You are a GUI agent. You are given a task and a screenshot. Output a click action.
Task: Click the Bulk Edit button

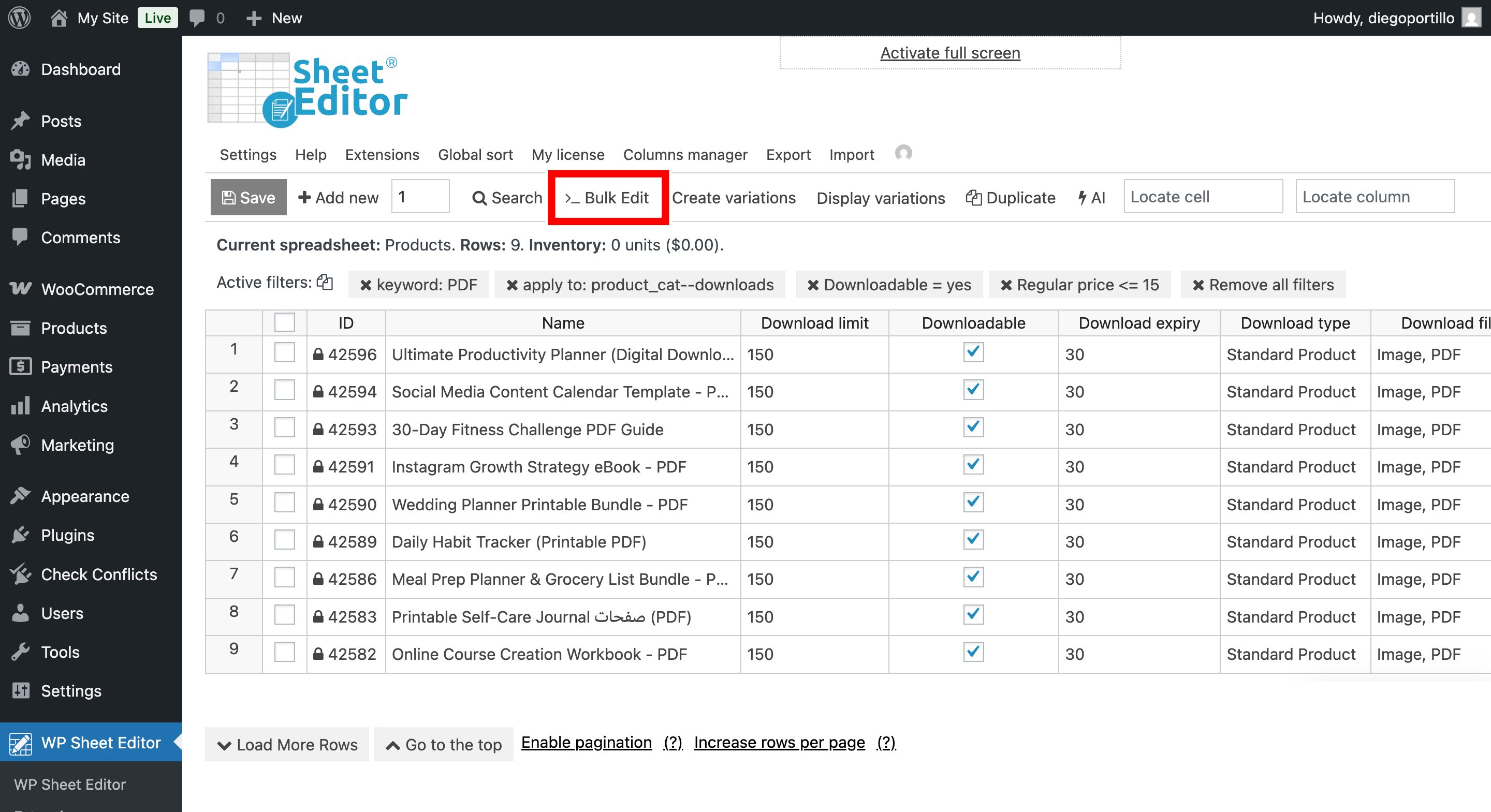click(x=607, y=198)
